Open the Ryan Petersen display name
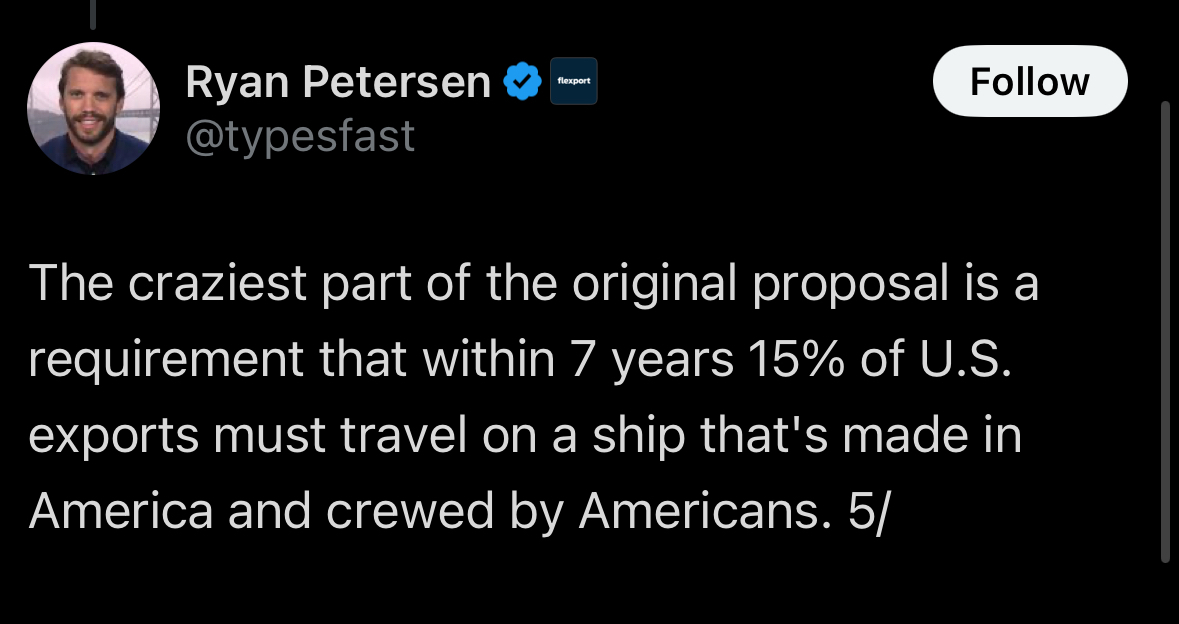 [x=338, y=82]
